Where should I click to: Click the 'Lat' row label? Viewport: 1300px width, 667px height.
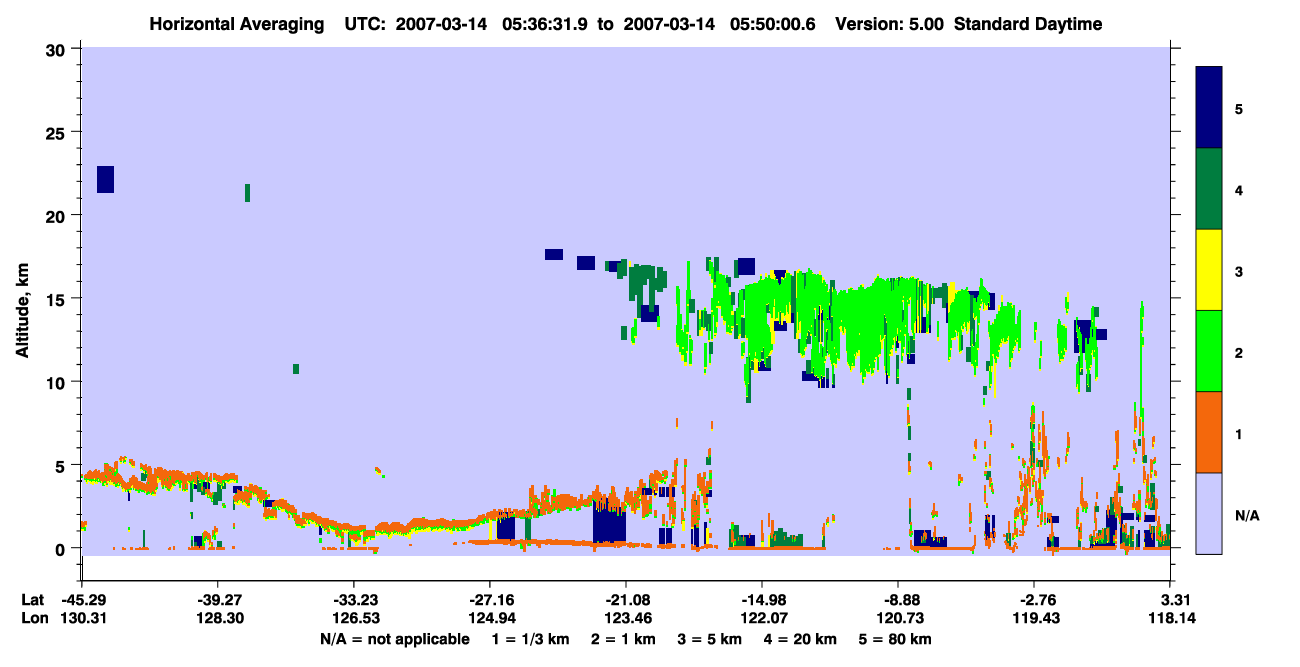[x=33, y=600]
